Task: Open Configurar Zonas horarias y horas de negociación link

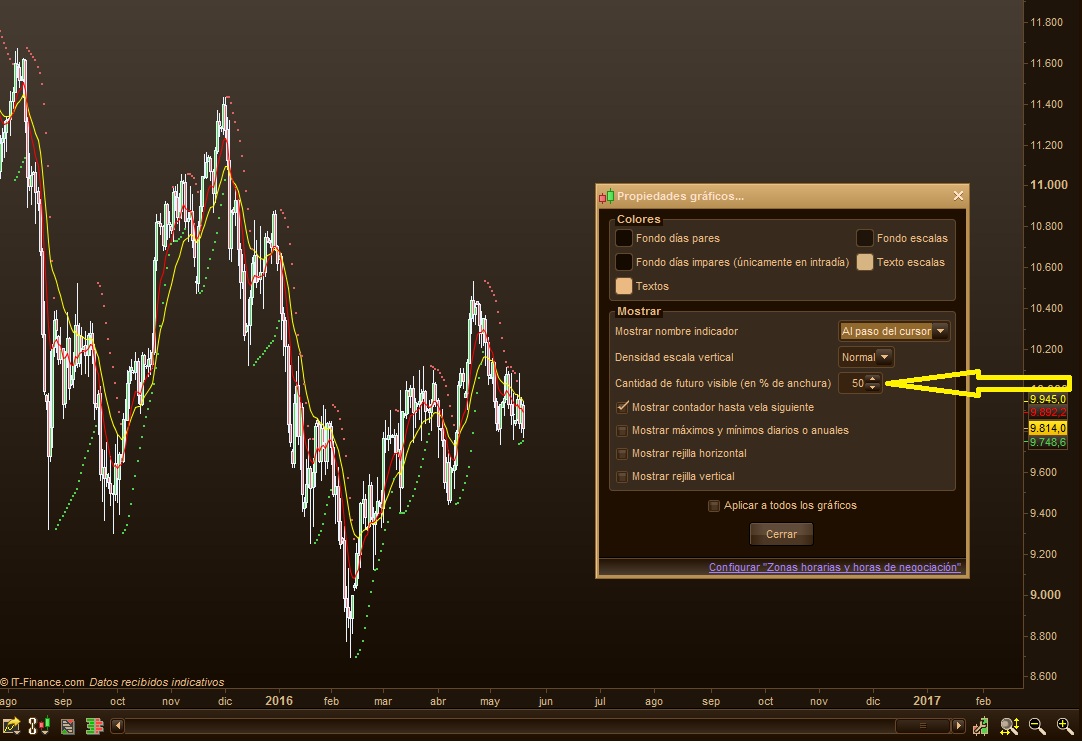Action: (834, 567)
